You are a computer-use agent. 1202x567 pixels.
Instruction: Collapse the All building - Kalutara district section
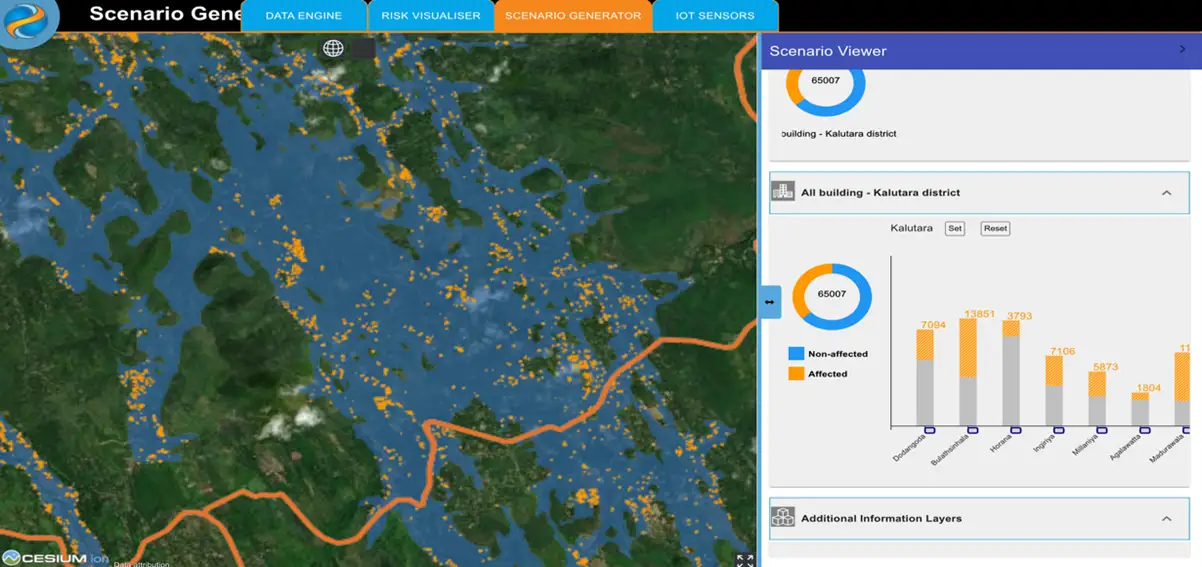pos(1166,193)
